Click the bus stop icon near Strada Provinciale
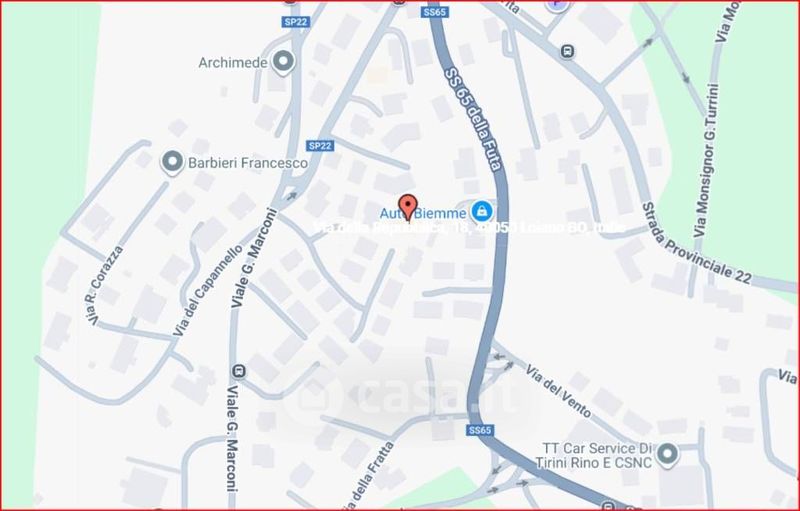800x511 pixels. coord(567,51)
